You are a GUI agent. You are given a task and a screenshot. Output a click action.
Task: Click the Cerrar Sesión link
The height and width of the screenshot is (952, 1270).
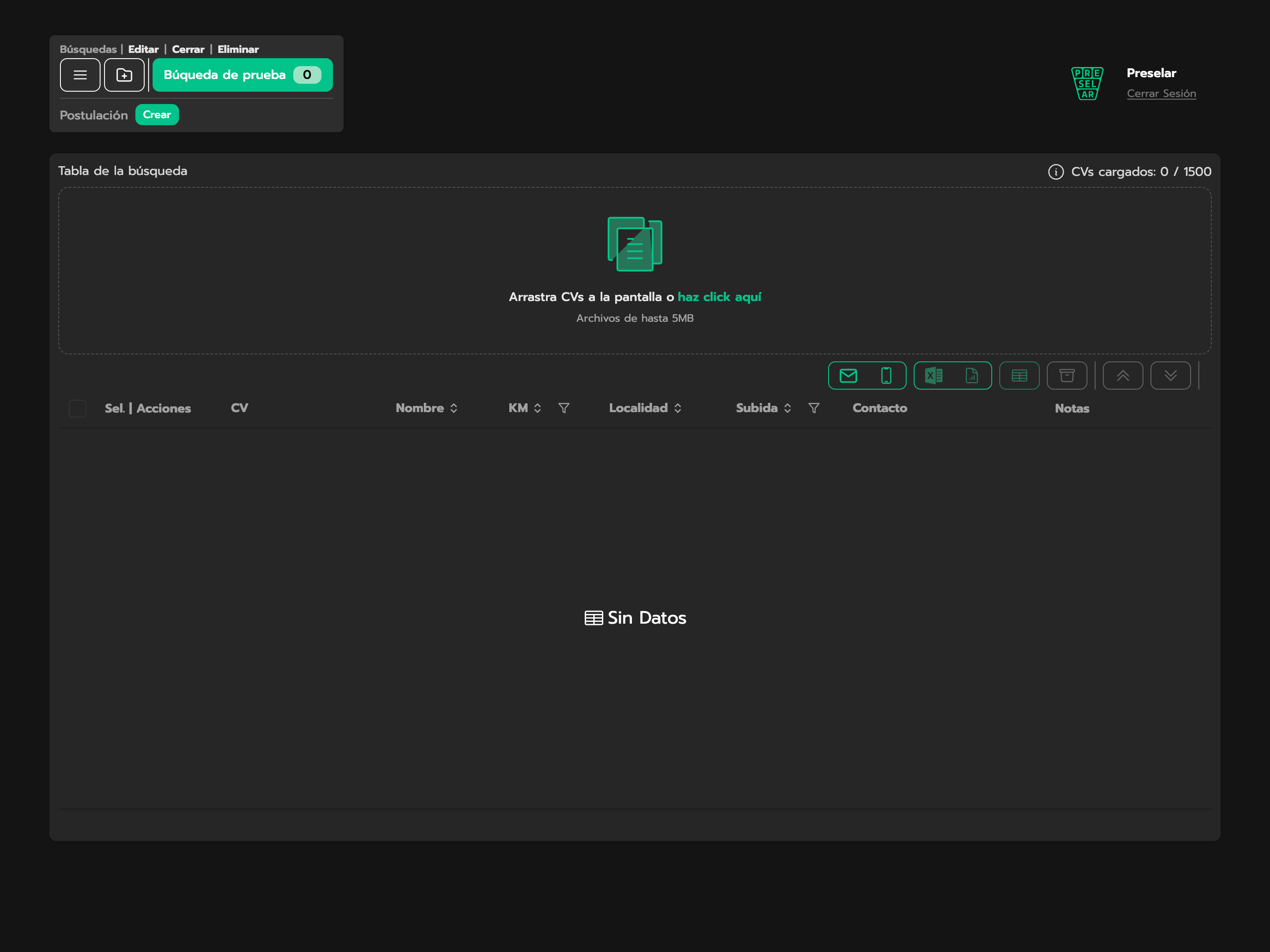(x=1161, y=93)
